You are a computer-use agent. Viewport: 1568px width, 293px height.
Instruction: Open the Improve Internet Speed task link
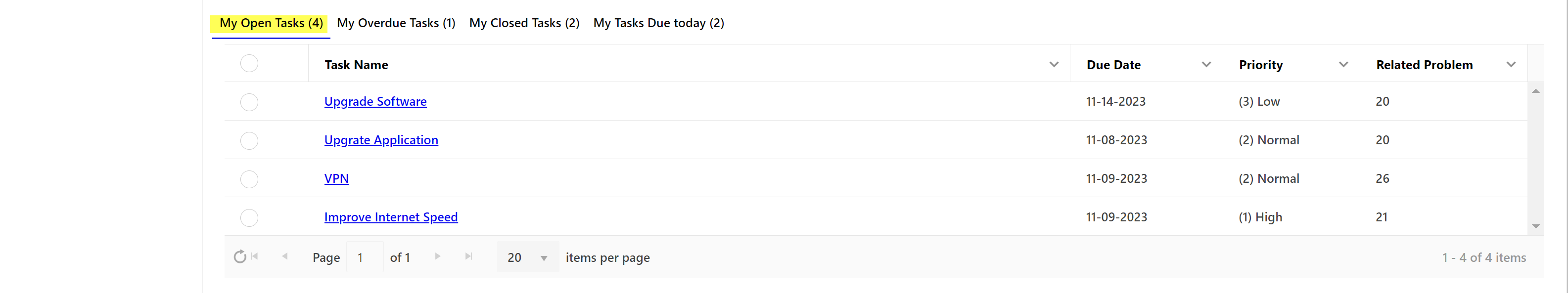coord(391,217)
